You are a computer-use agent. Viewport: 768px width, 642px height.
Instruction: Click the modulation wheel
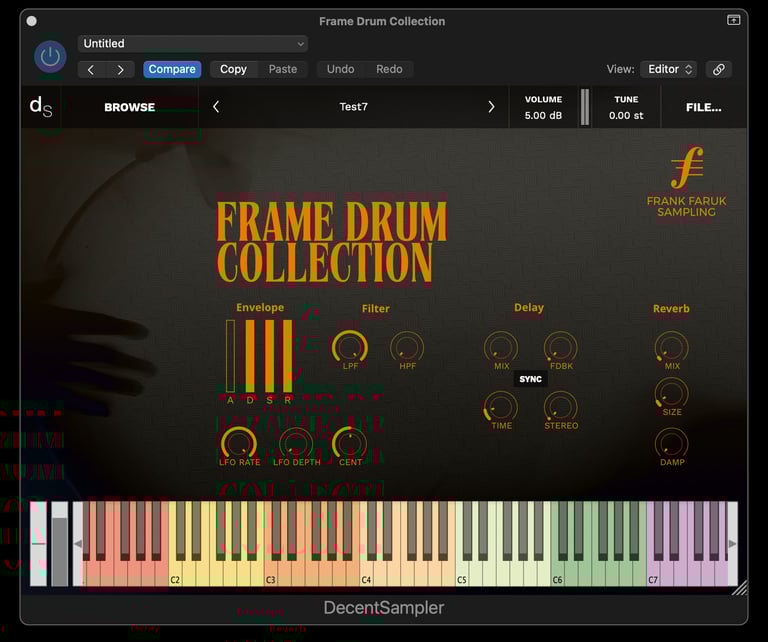click(x=60, y=544)
